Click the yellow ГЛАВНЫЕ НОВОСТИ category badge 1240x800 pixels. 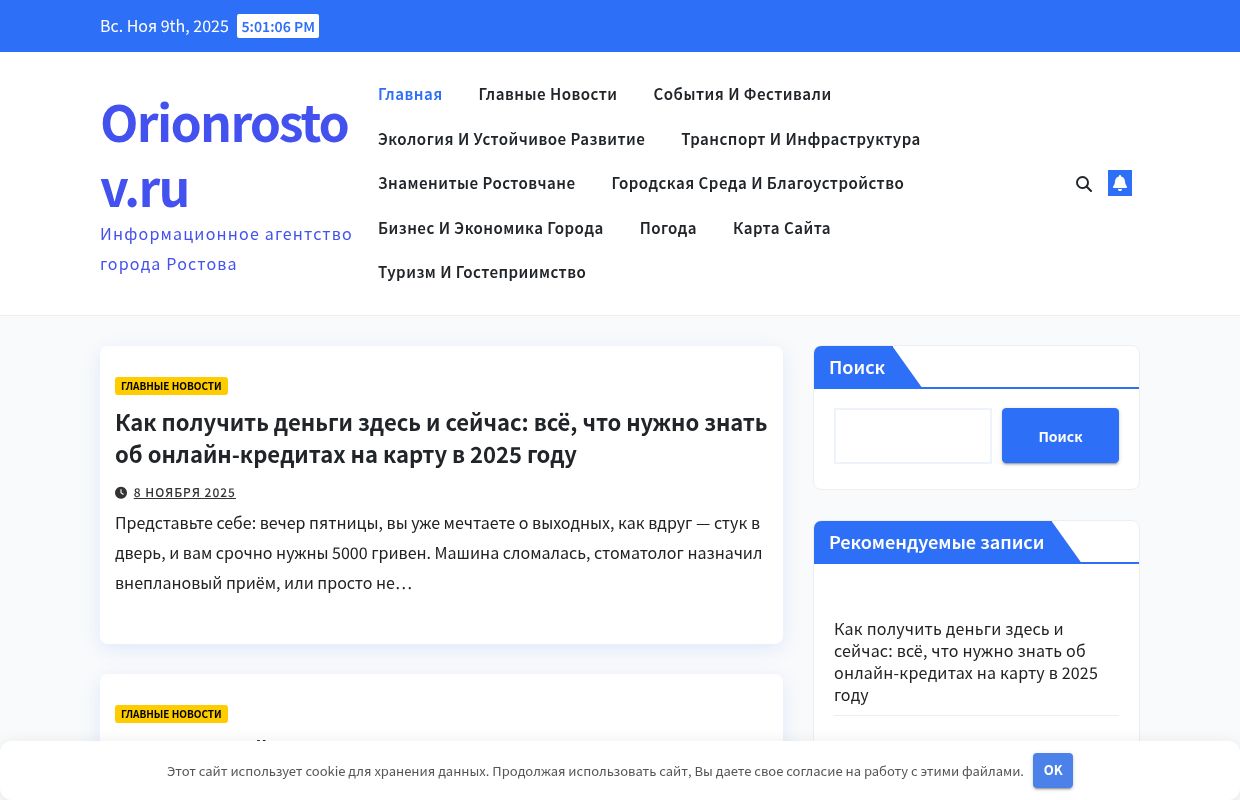(171, 386)
